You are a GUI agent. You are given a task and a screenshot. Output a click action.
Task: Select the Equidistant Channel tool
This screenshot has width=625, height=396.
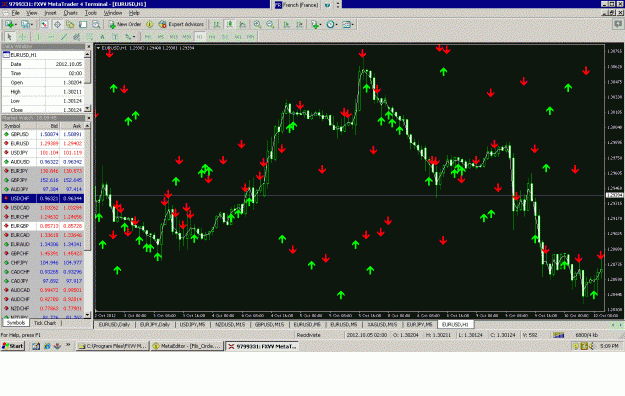coord(77,37)
